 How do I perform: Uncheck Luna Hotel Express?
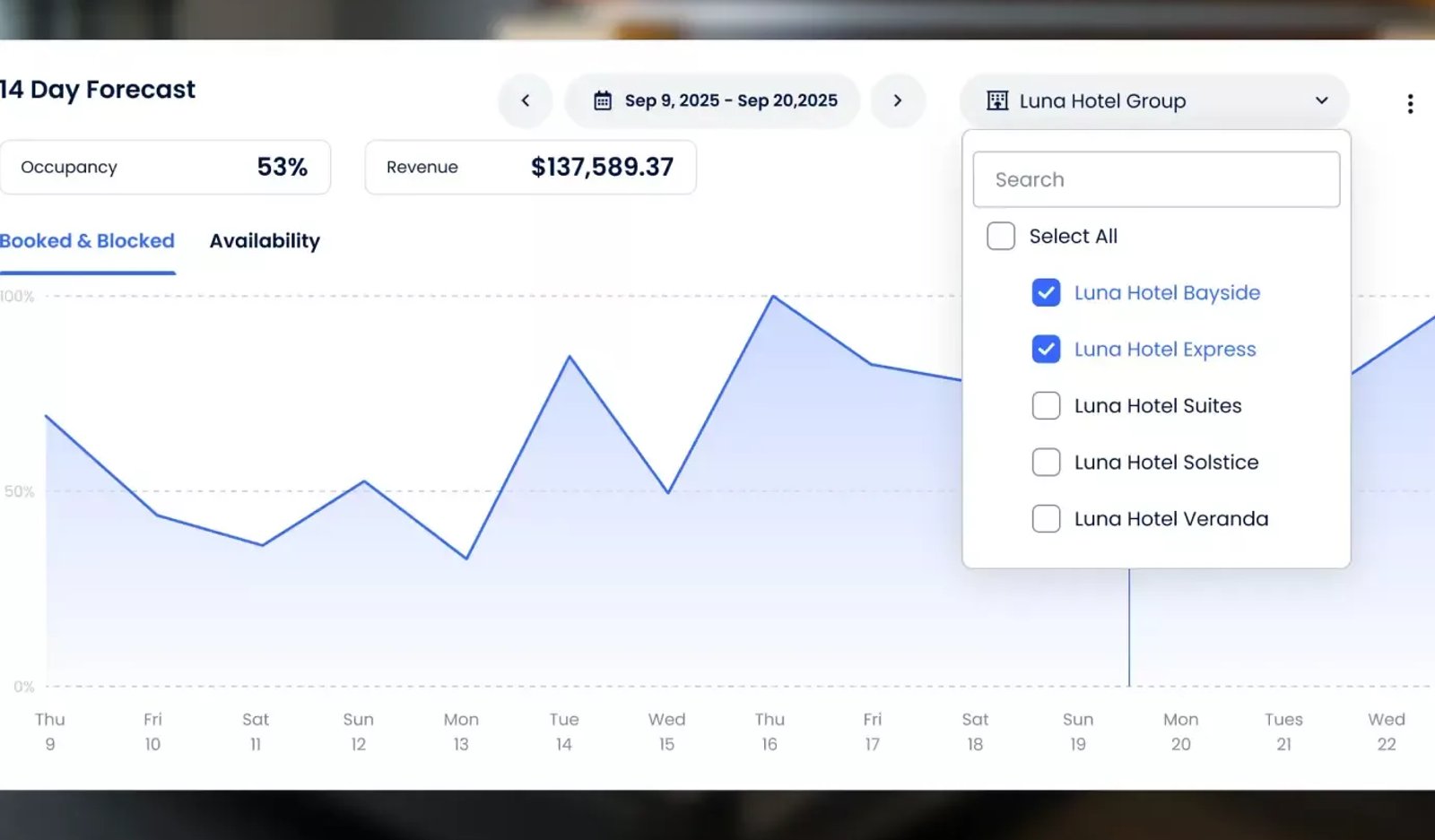1046,349
